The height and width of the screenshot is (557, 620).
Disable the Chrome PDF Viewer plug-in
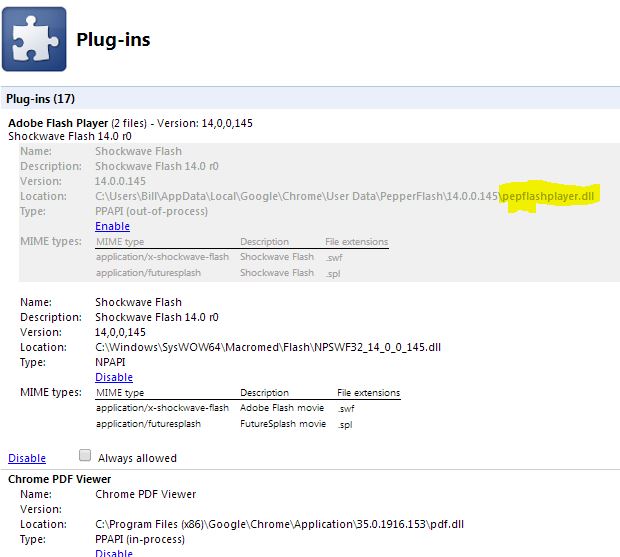click(114, 552)
